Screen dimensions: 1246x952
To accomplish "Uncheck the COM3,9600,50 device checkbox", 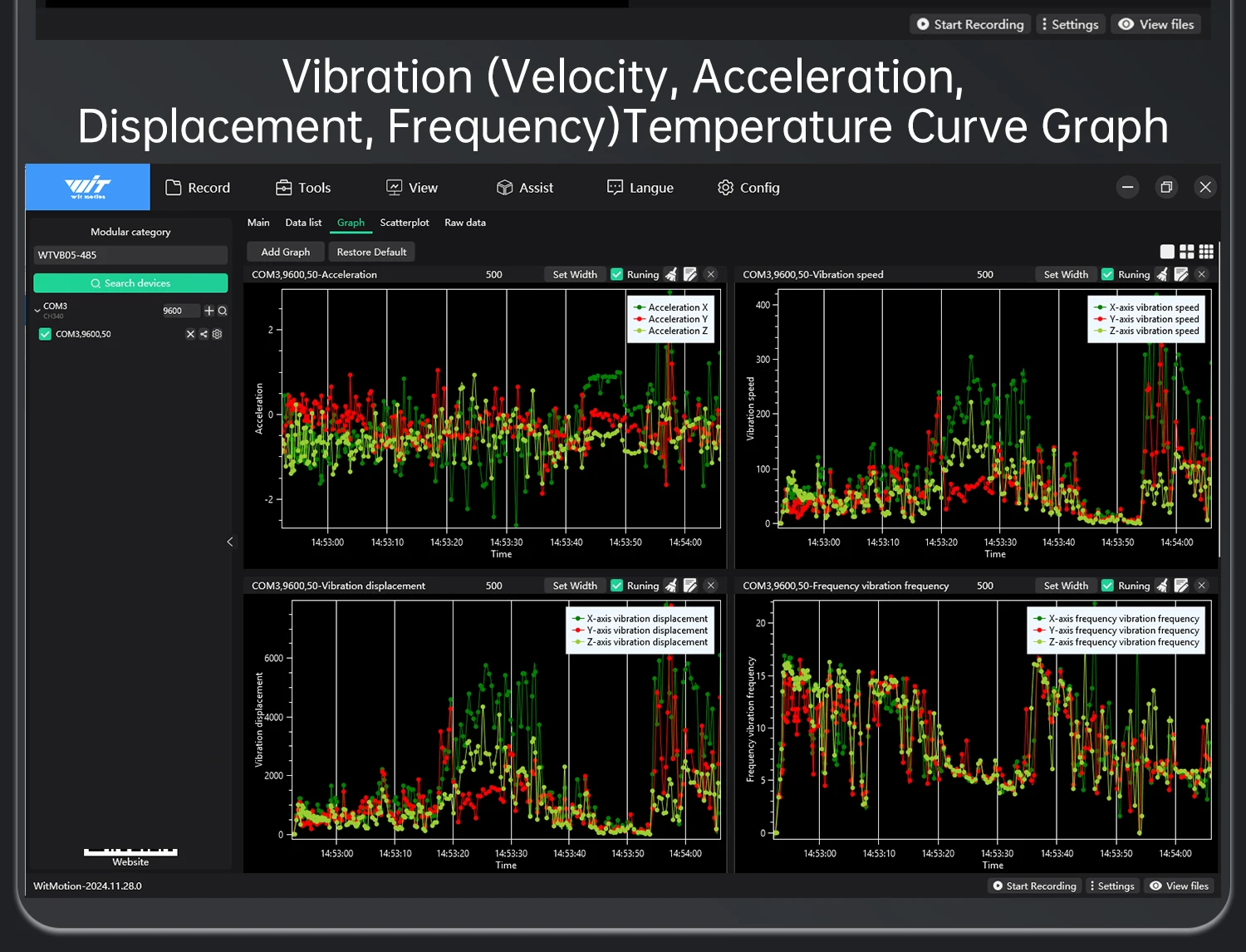I will tap(45, 334).
